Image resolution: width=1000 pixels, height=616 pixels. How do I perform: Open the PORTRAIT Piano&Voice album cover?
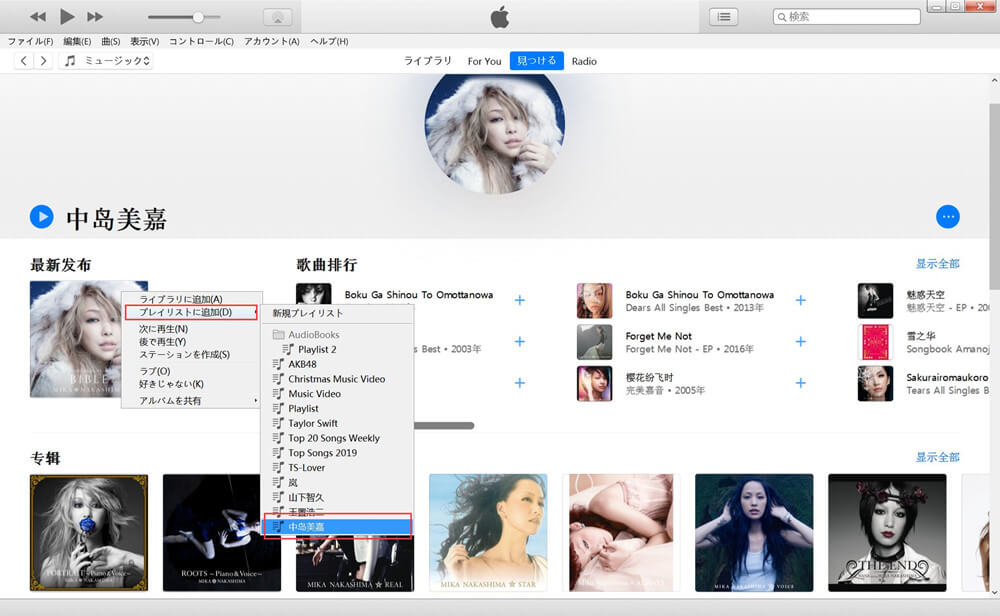89,532
